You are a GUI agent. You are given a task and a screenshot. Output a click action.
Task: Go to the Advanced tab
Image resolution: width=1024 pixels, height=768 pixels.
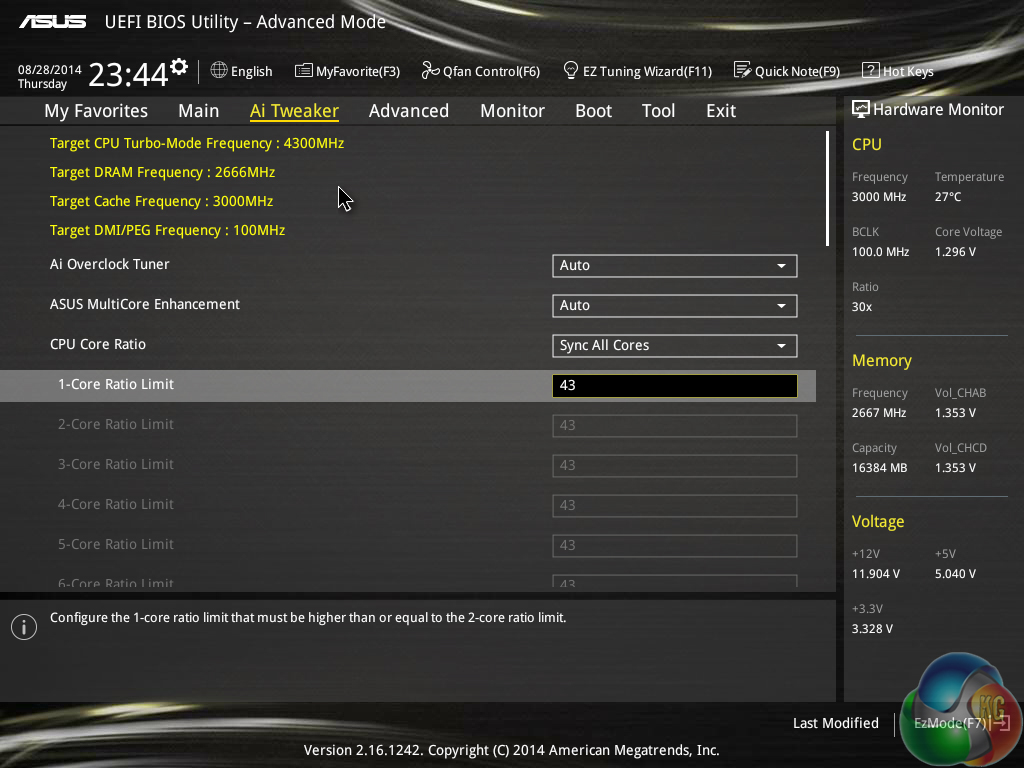click(409, 111)
